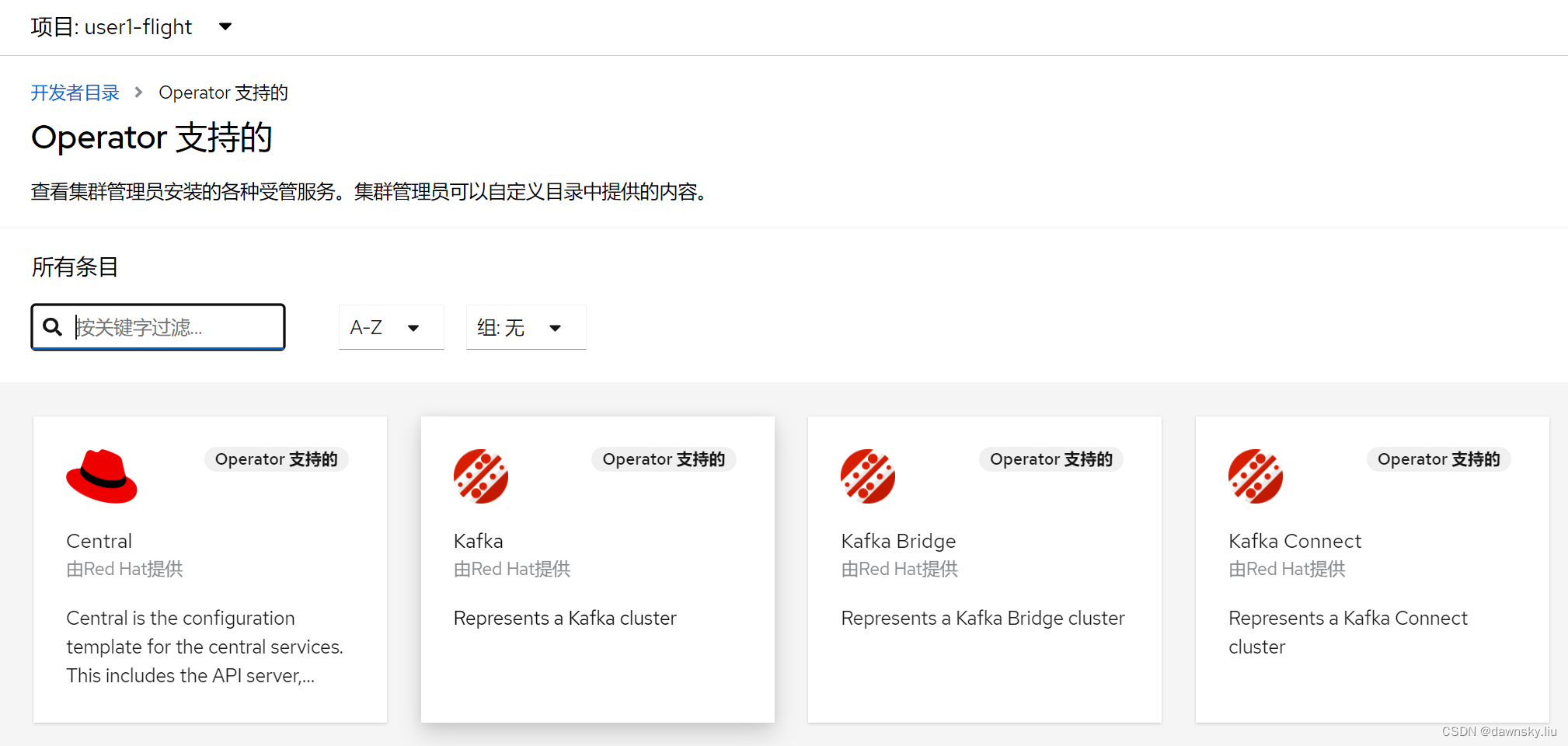Viewport: 1568px width, 746px height.
Task: Click Operator 支持的 badge on Central card
Action: click(x=277, y=459)
